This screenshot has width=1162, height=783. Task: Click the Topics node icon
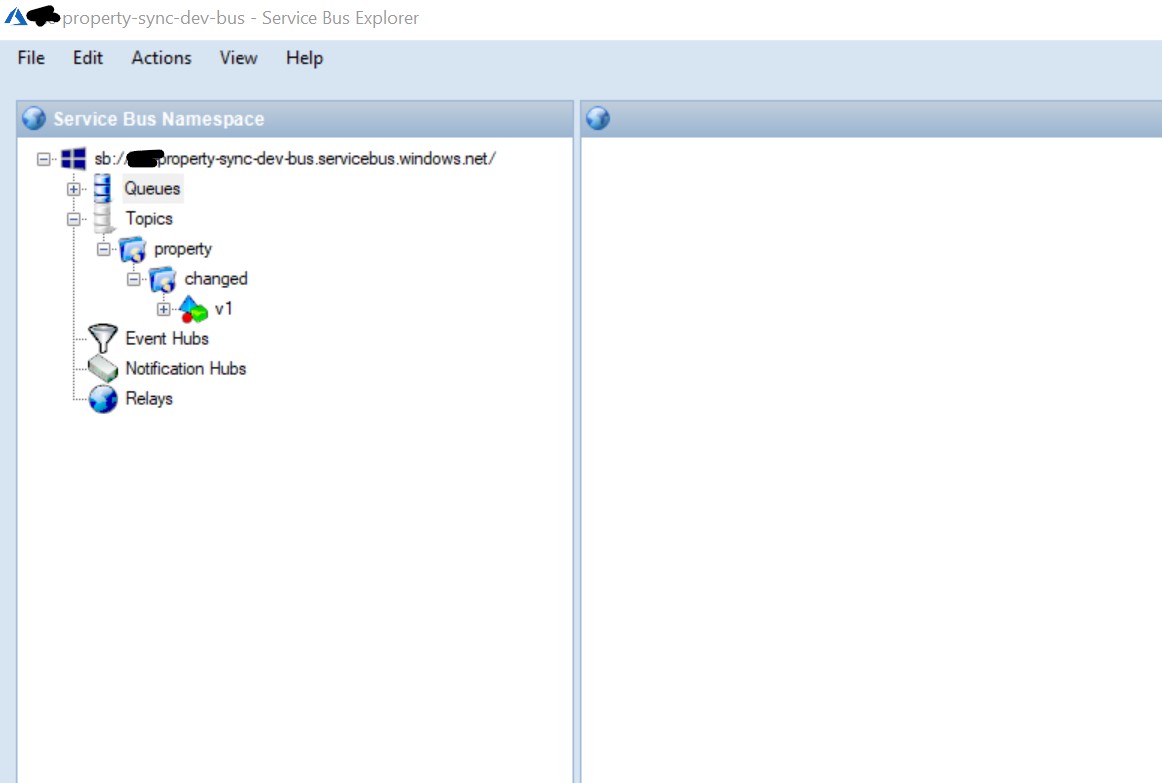[102, 219]
